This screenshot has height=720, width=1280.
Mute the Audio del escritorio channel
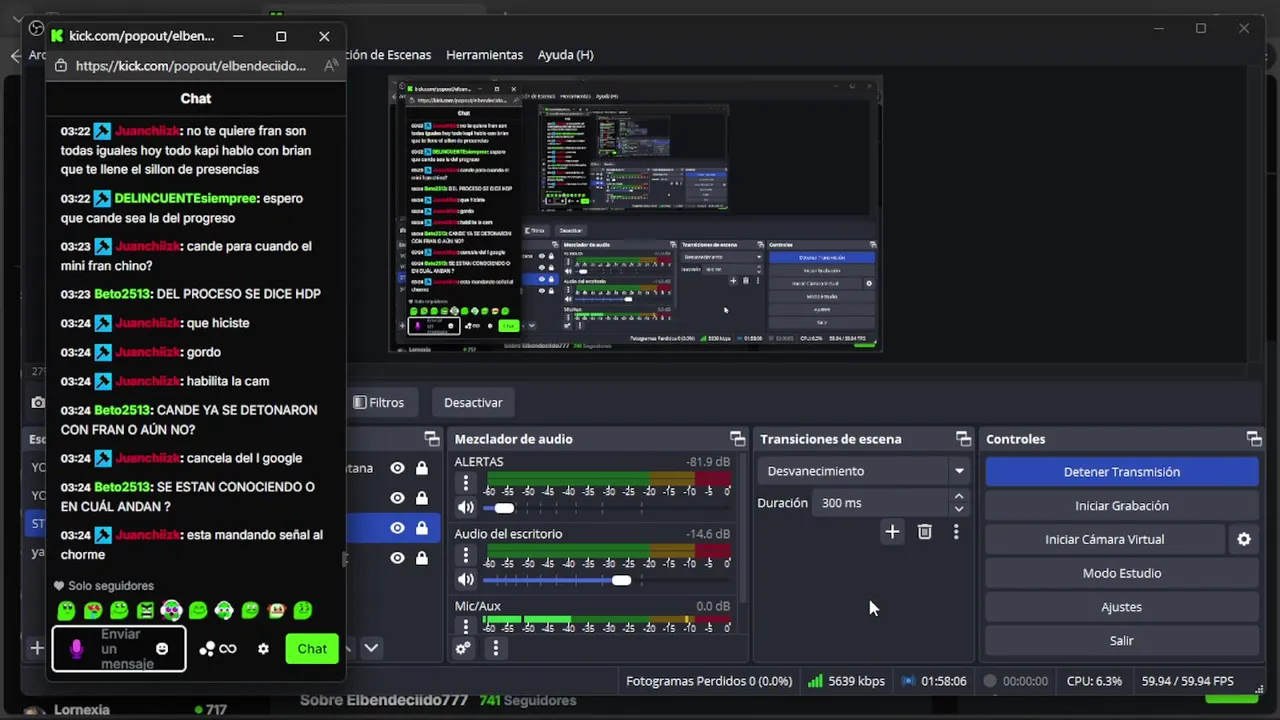465,579
